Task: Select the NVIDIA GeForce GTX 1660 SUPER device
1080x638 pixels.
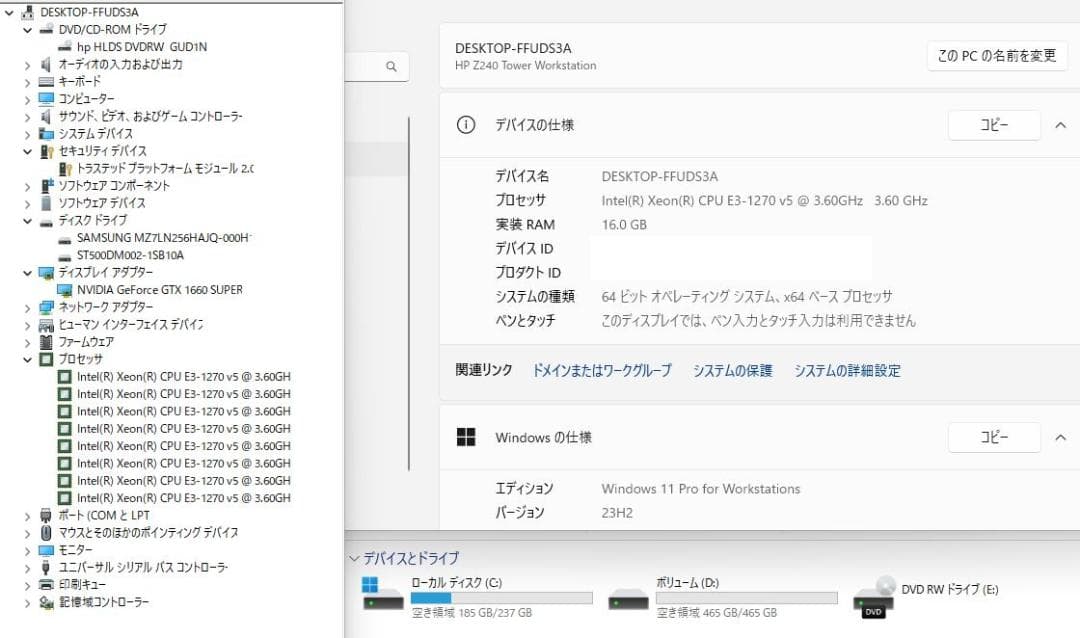Action: pos(160,289)
